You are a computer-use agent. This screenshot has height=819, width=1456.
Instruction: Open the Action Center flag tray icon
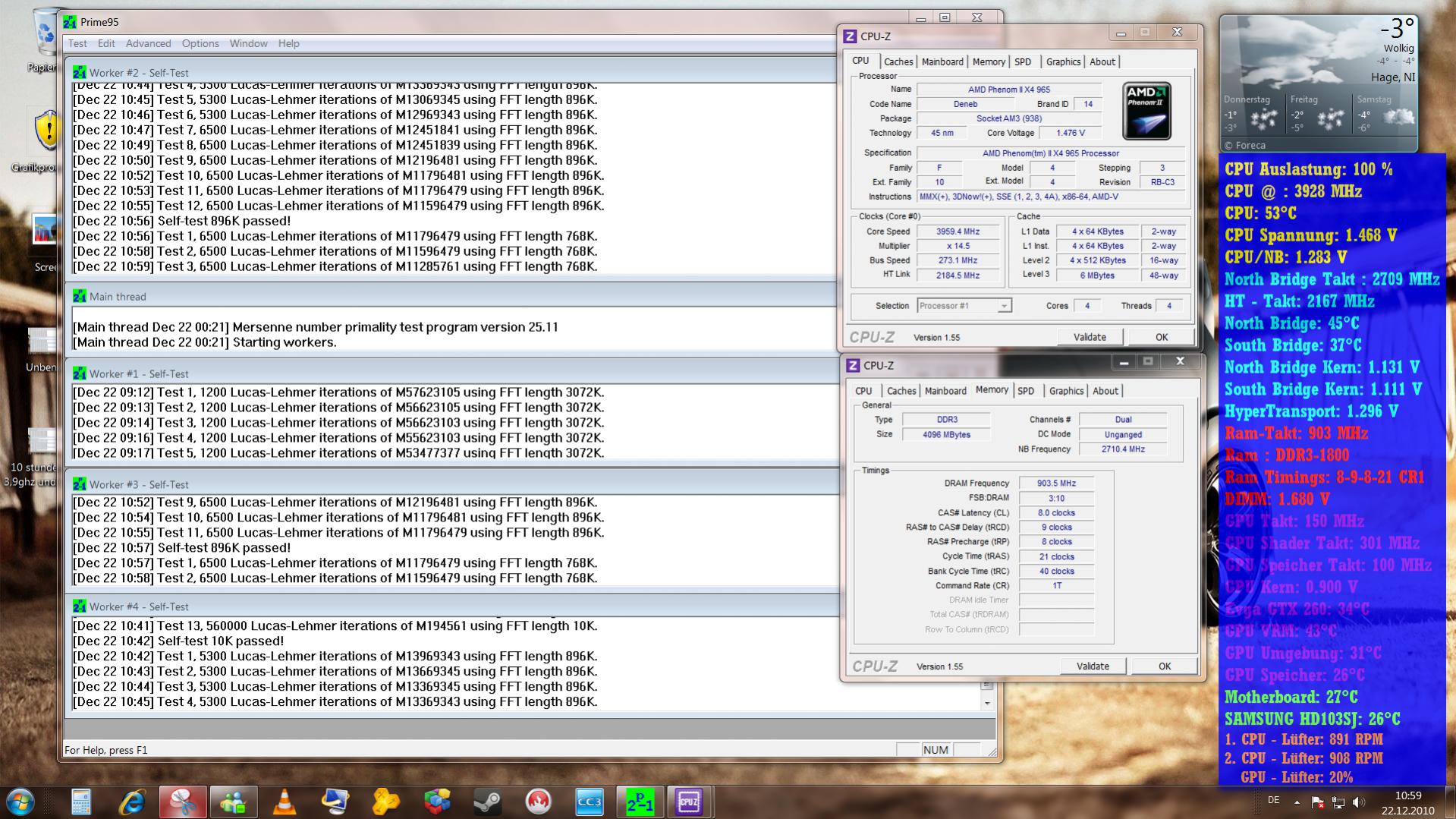pyautogui.click(x=1317, y=802)
